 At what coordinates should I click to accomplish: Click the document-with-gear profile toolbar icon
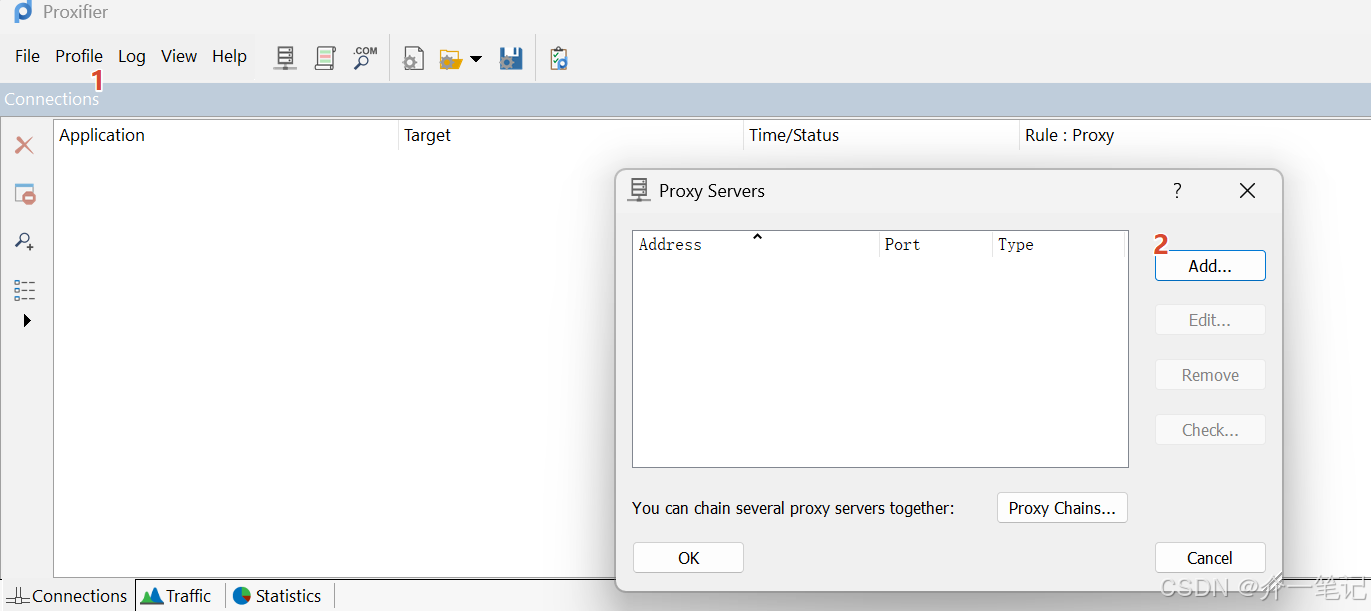[x=412, y=59]
